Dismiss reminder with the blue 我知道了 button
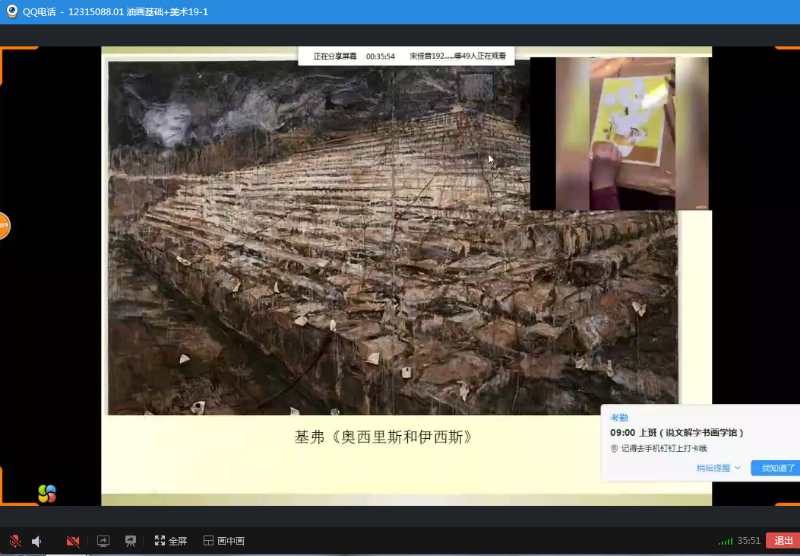This screenshot has width=800, height=556. (x=776, y=468)
